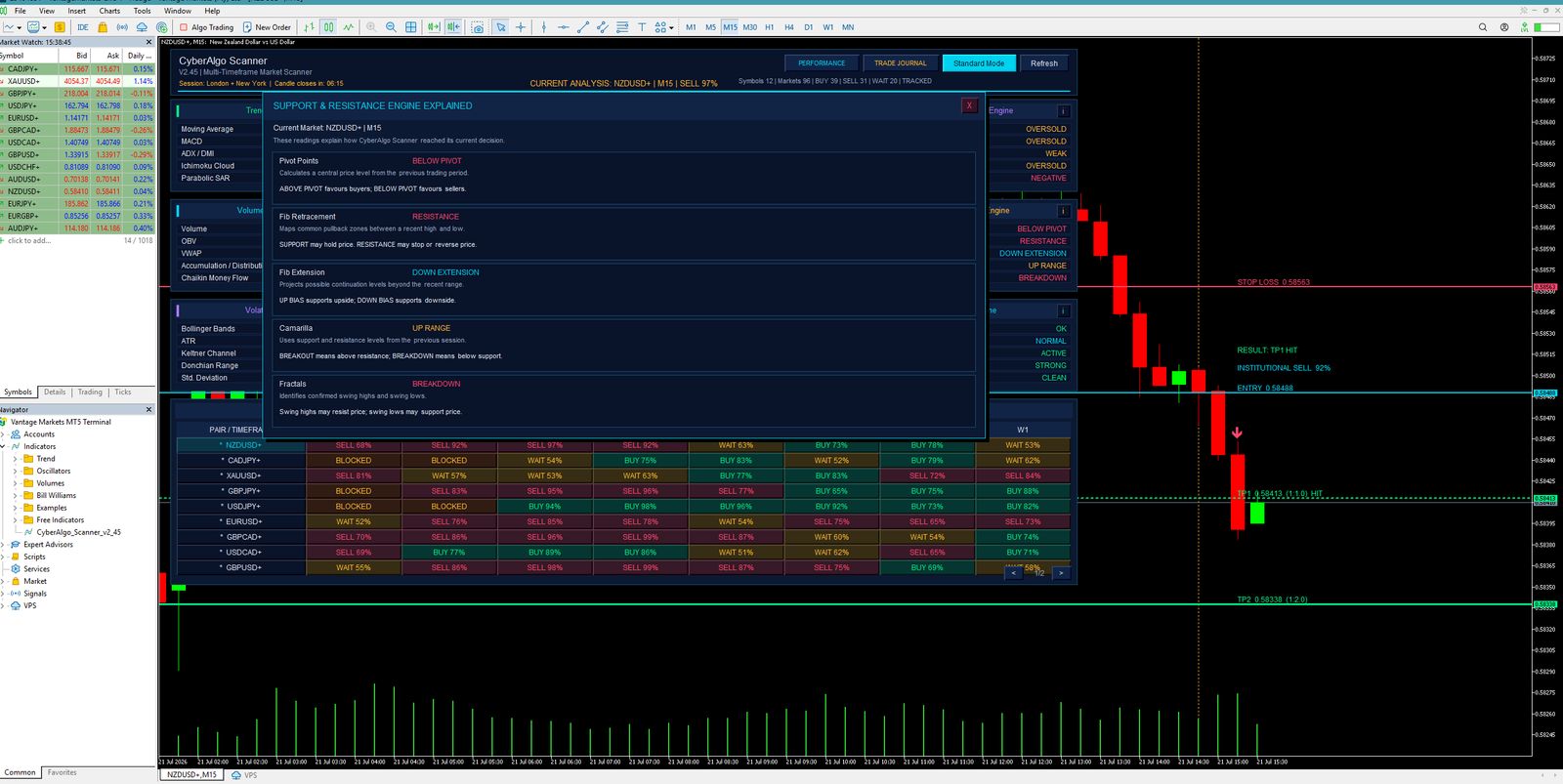Switch chart to candlesticks icon
This screenshot has height=784, width=1563.
coord(329,27)
